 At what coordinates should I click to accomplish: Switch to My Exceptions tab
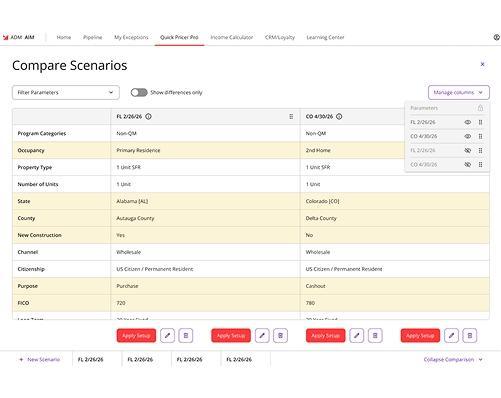click(x=131, y=37)
